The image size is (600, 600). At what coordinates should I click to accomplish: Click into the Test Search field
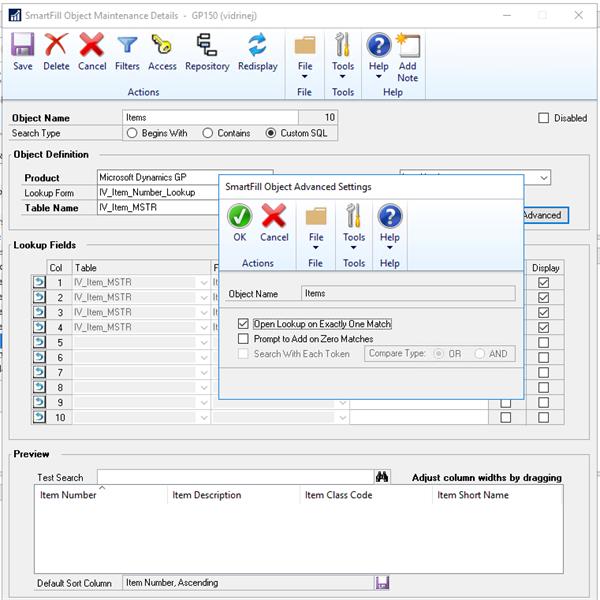[x=234, y=477]
